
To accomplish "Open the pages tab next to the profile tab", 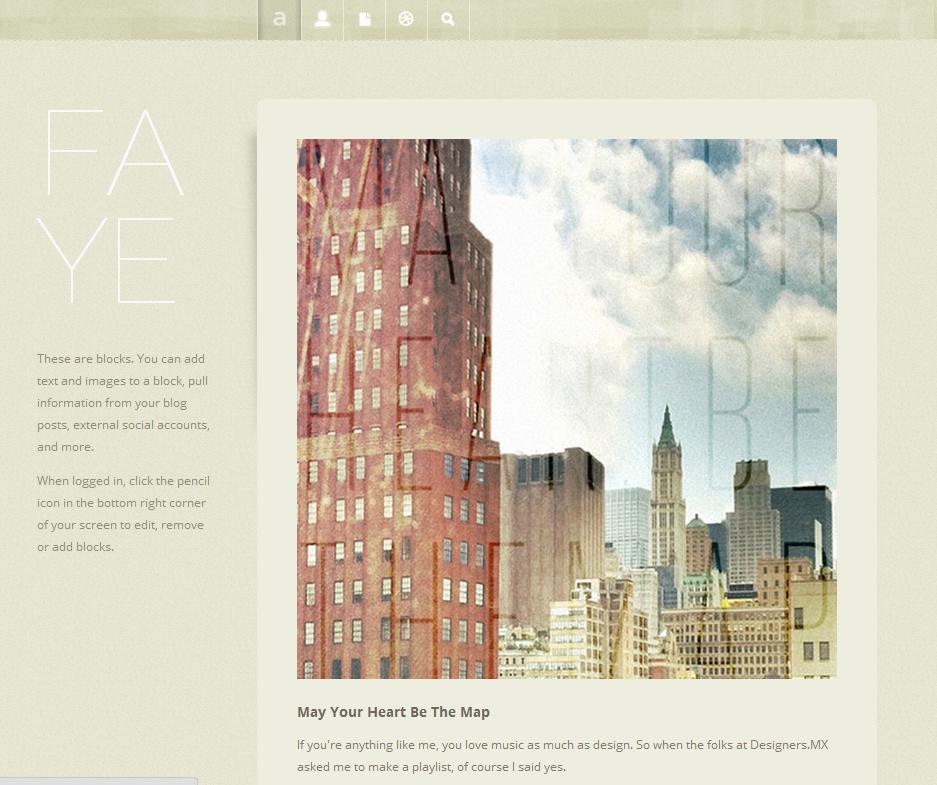I will tap(364, 19).
